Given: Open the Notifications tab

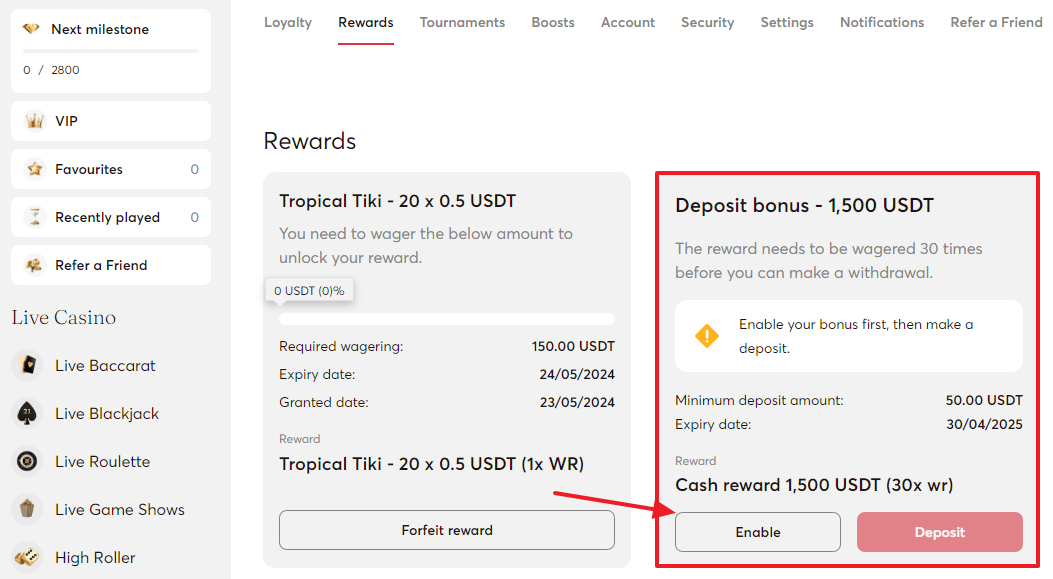Looking at the screenshot, I should pyautogui.click(x=881, y=22).
